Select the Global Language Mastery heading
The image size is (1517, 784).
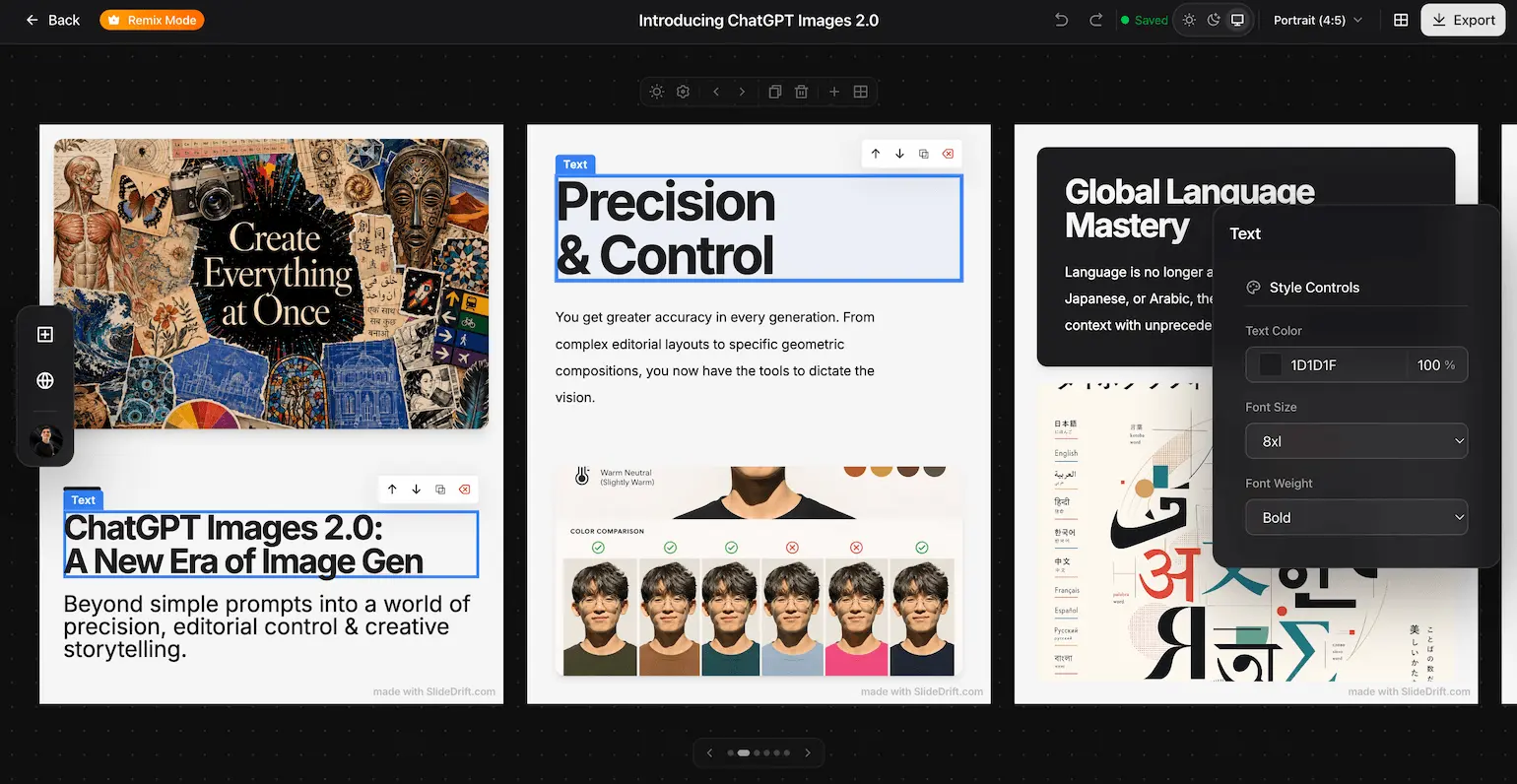point(1189,208)
